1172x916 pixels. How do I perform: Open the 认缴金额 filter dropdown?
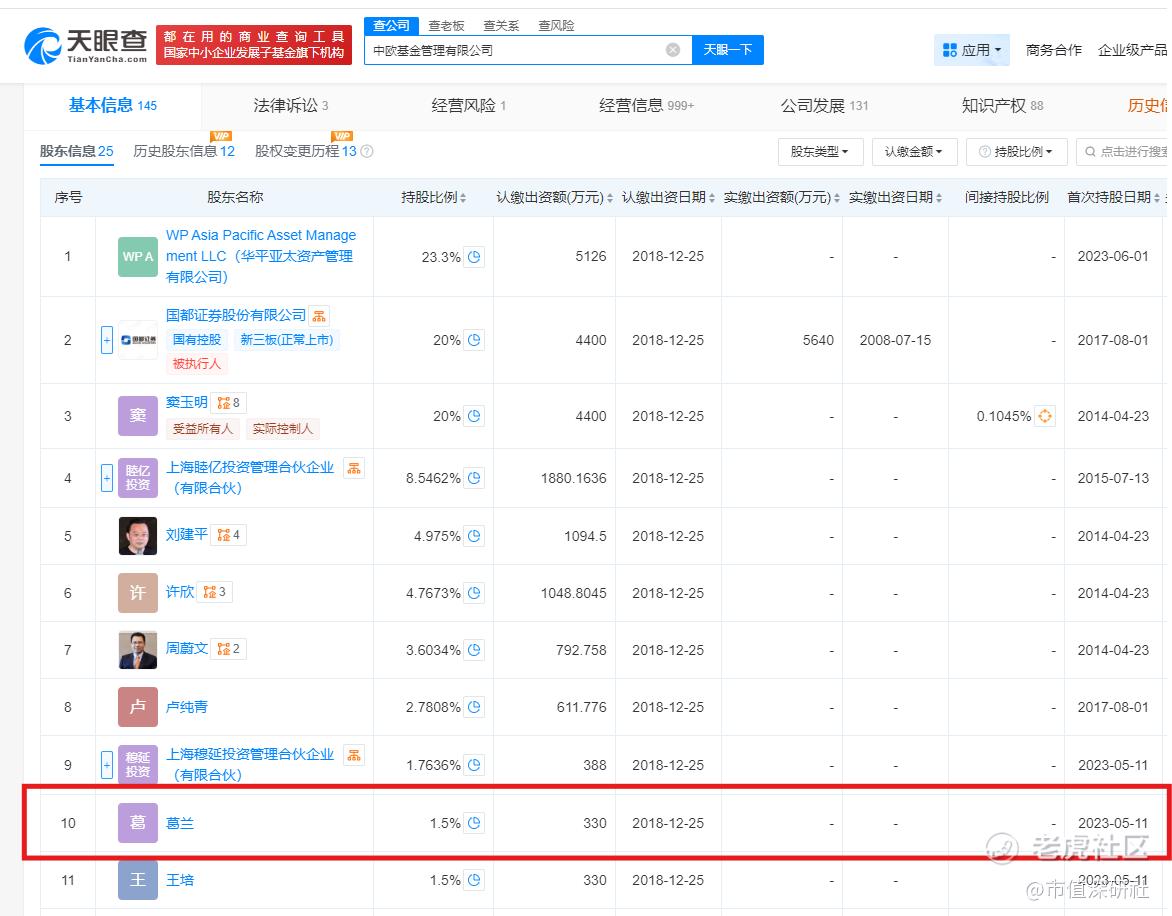point(913,152)
